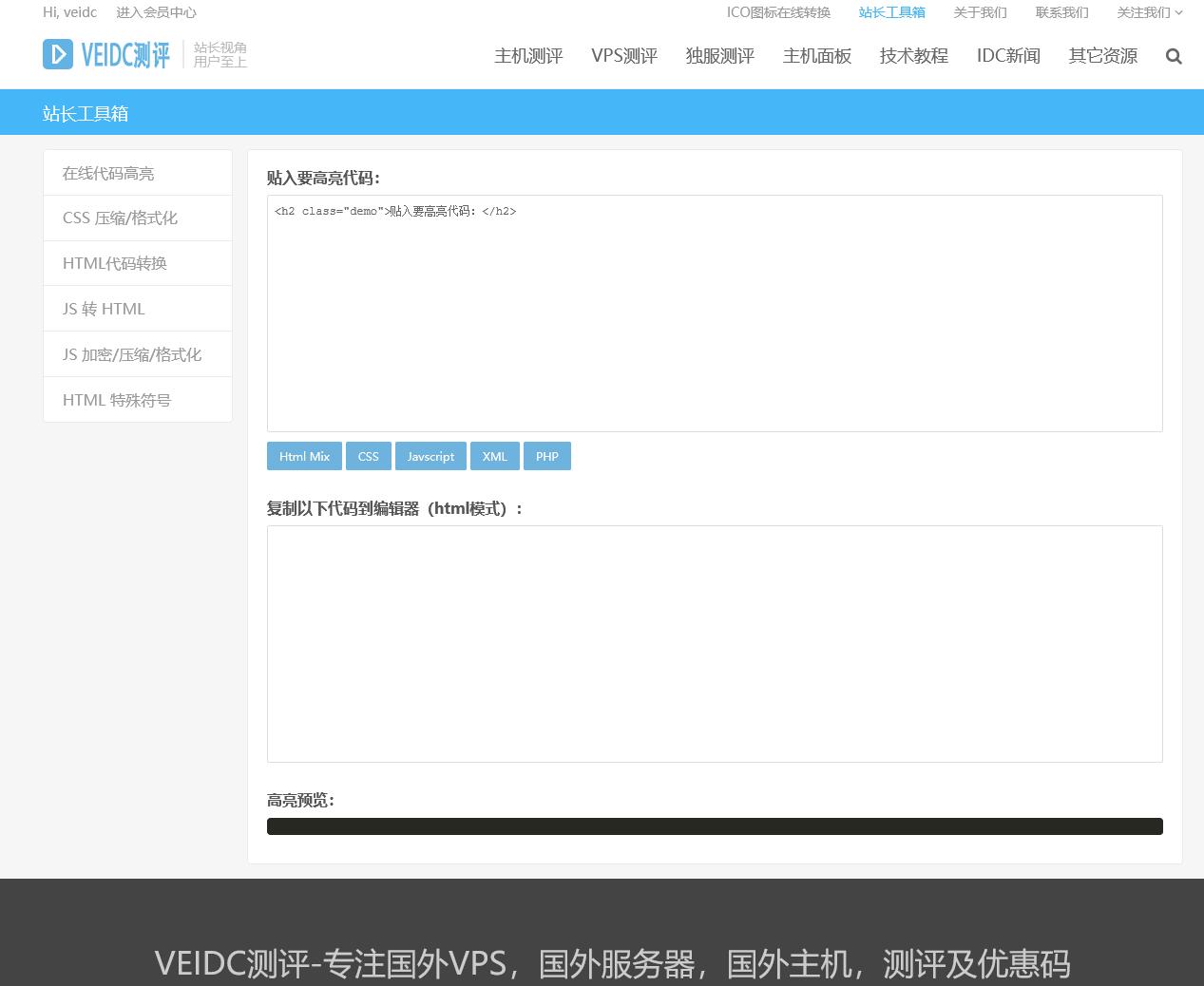The width and height of the screenshot is (1204, 986).
Task: Go to 独服测评 section
Action: [719, 56]
